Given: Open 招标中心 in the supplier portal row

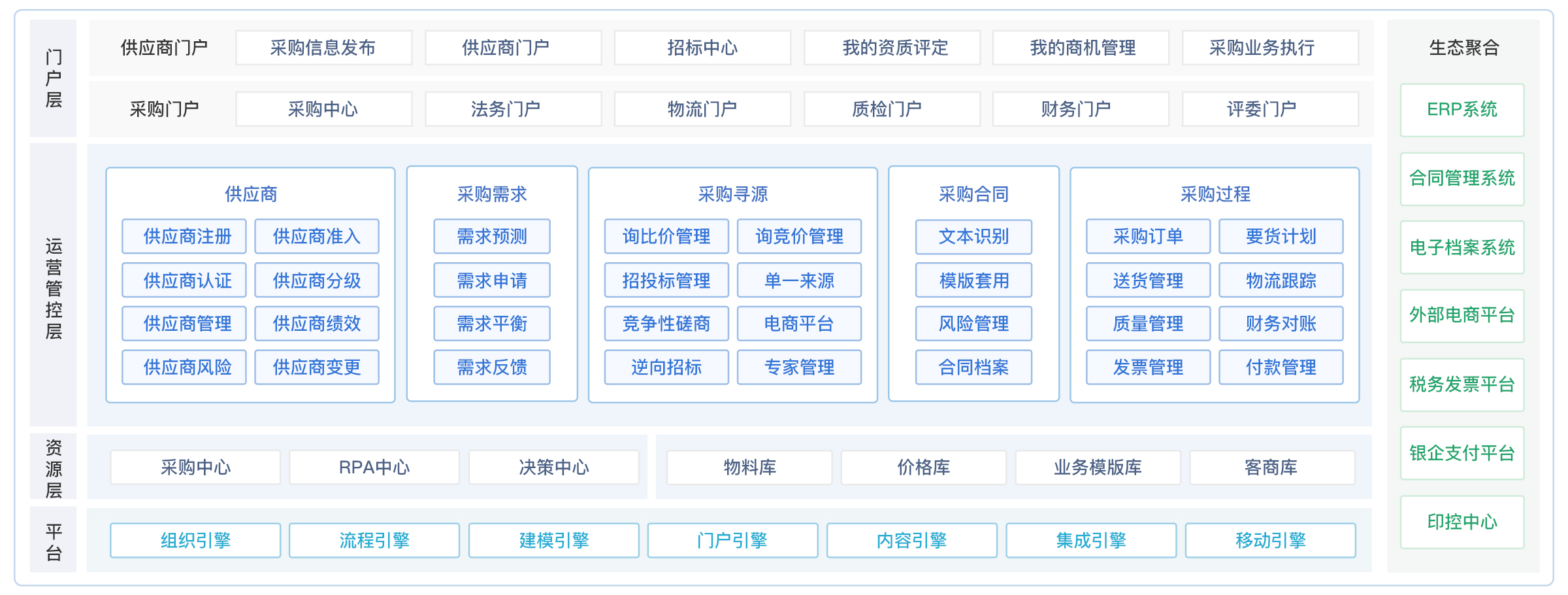Looking at the screenshot, I should 702,48.
